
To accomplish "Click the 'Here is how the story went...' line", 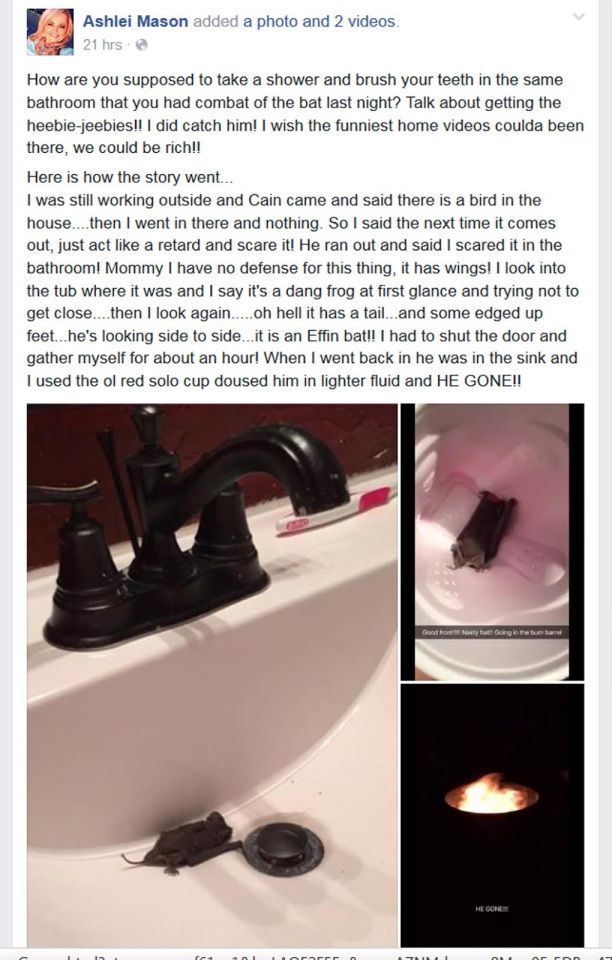I will 130,178.
